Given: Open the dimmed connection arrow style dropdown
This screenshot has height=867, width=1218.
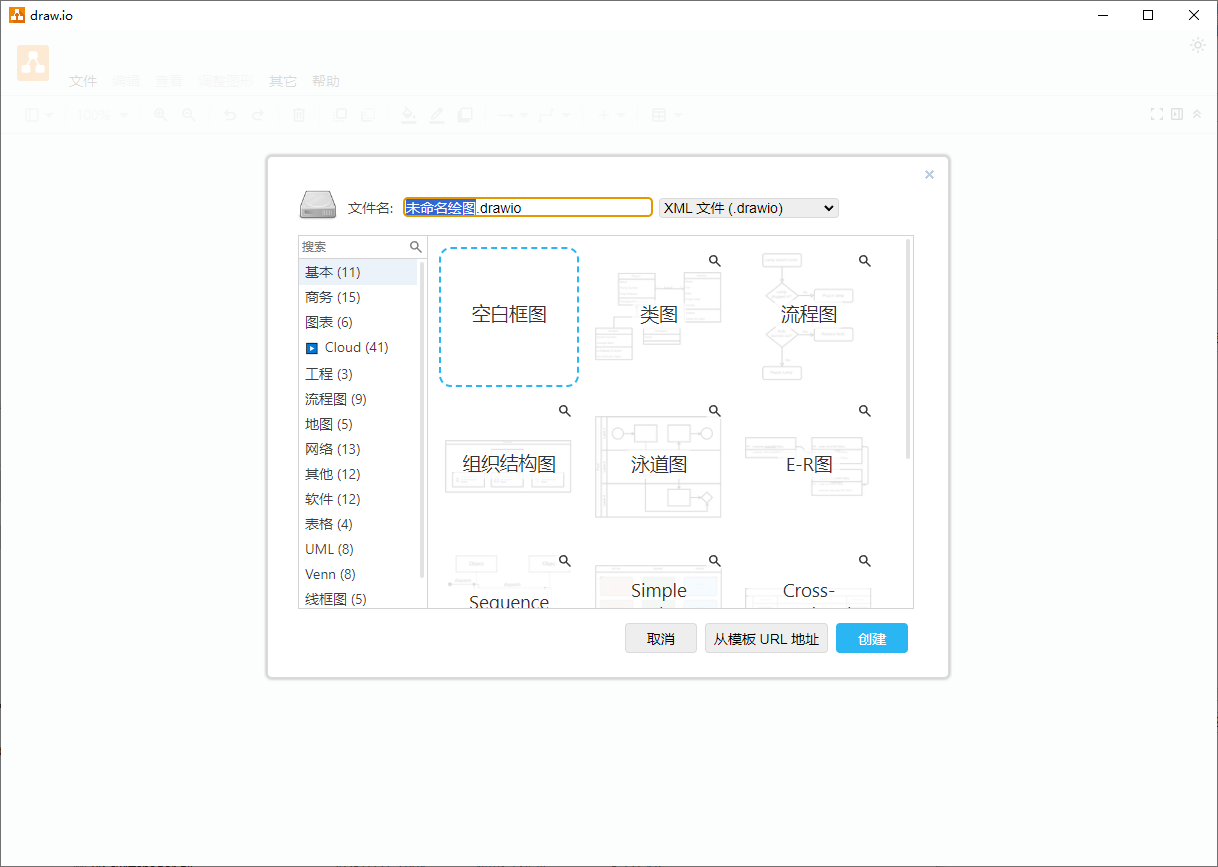Looking at the screenshot, I should (x=511, y=115).
